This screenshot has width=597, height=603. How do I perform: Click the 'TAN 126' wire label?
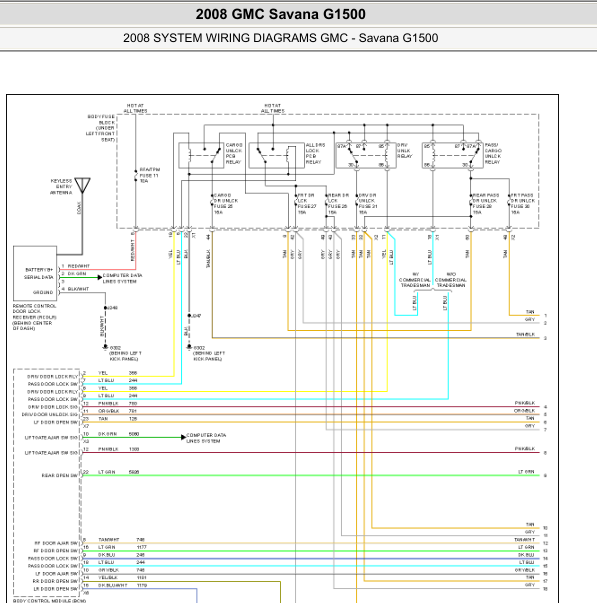click(x=118, y=418)
